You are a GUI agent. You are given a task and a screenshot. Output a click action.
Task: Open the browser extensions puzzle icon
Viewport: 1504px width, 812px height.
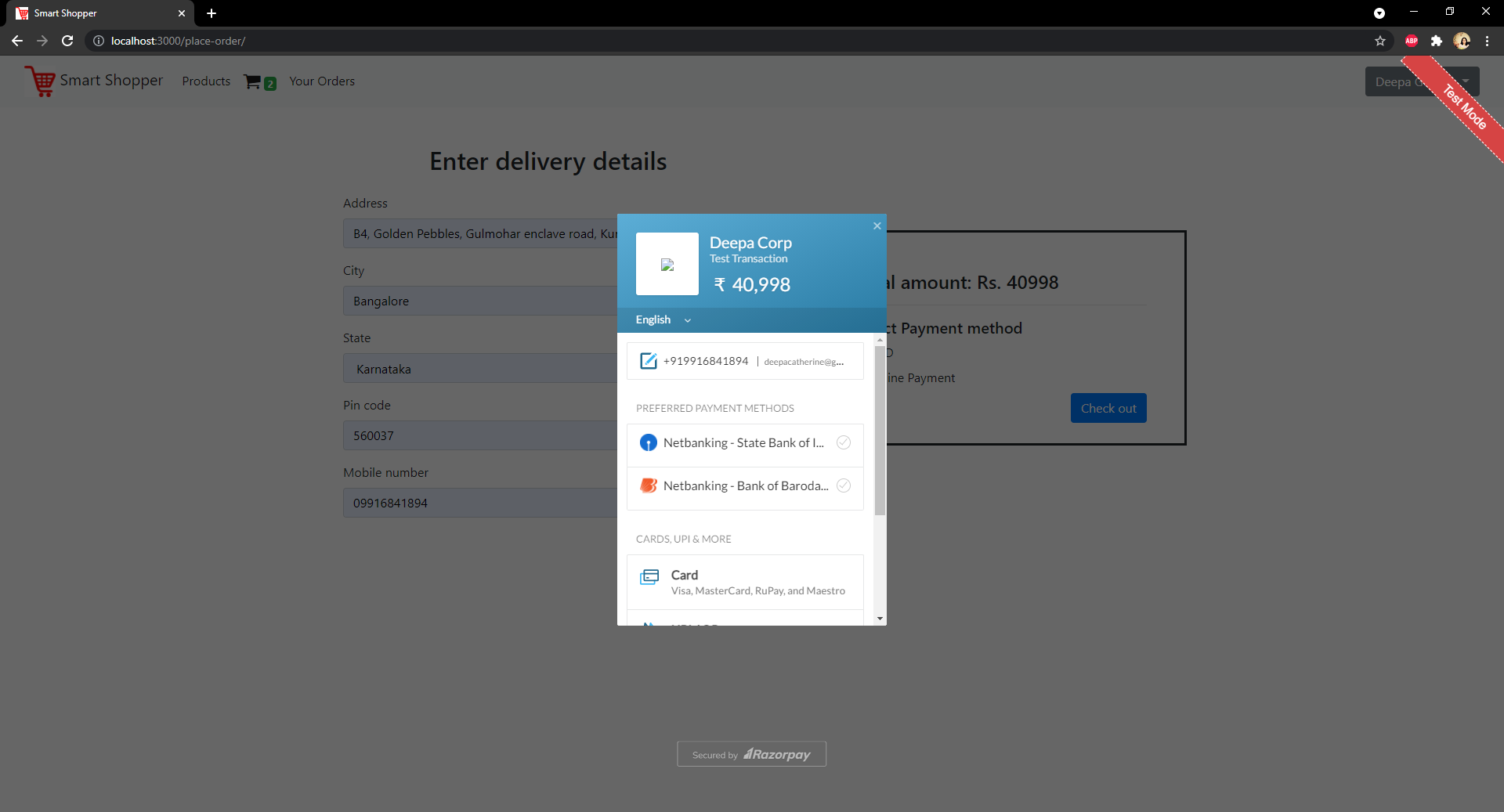coord(1437,41)
